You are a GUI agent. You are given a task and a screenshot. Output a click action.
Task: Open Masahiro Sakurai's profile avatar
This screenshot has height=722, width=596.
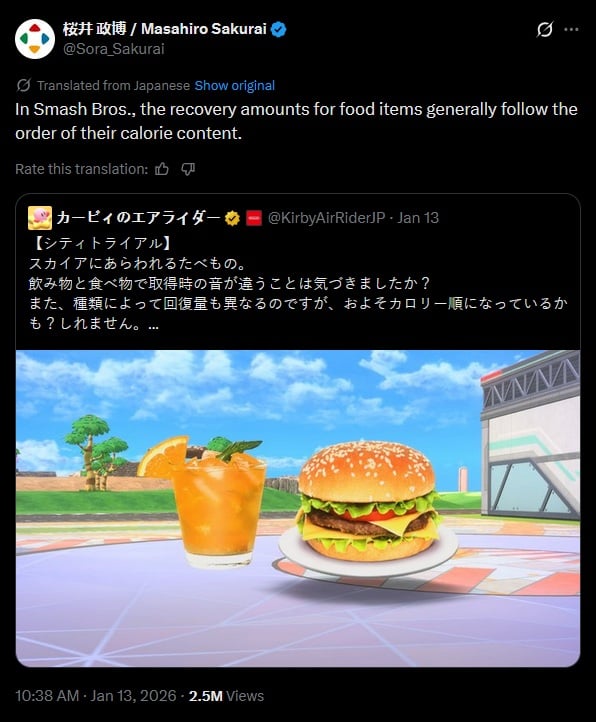tap(35, 39)
